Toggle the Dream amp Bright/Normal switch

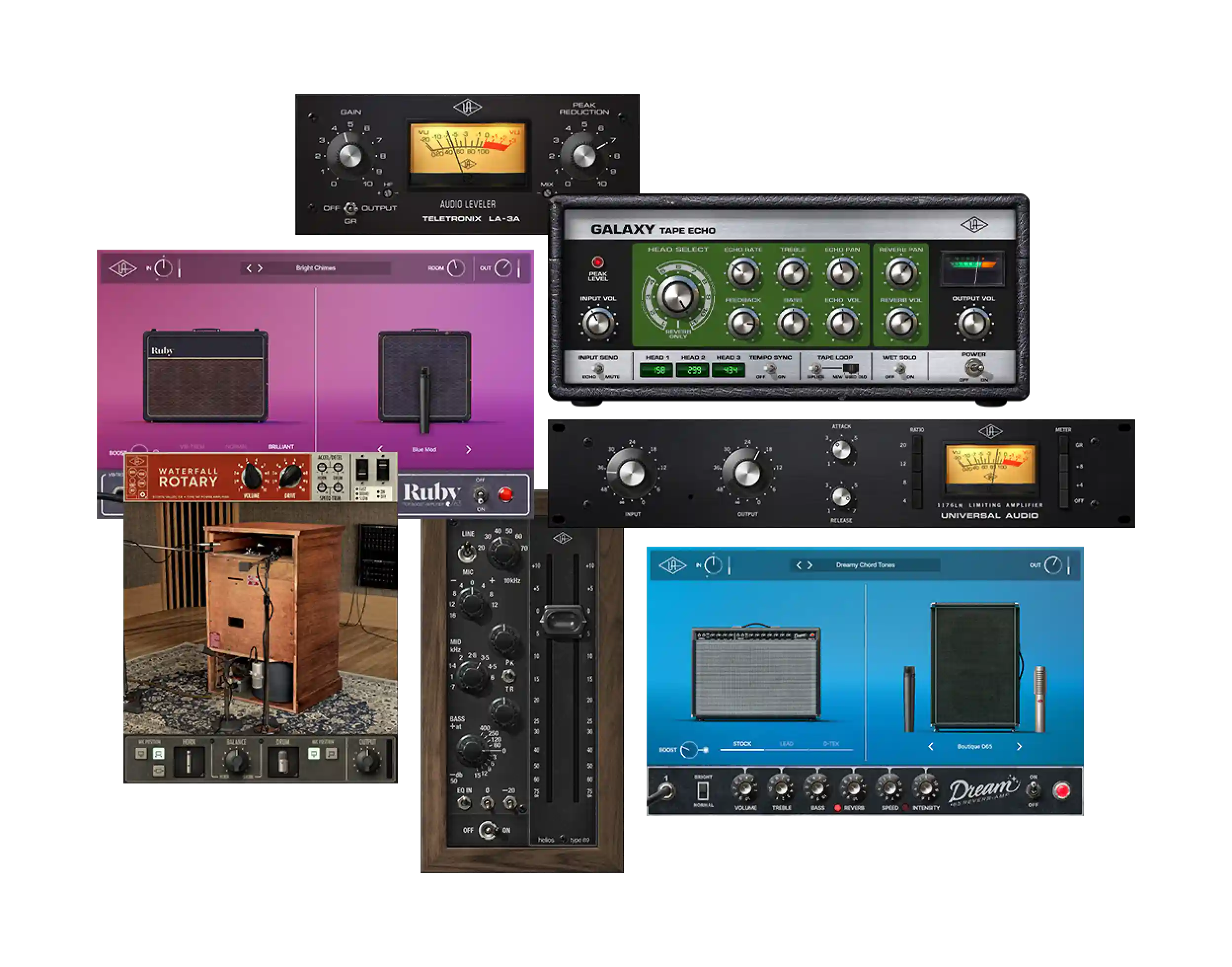(703, 790)
